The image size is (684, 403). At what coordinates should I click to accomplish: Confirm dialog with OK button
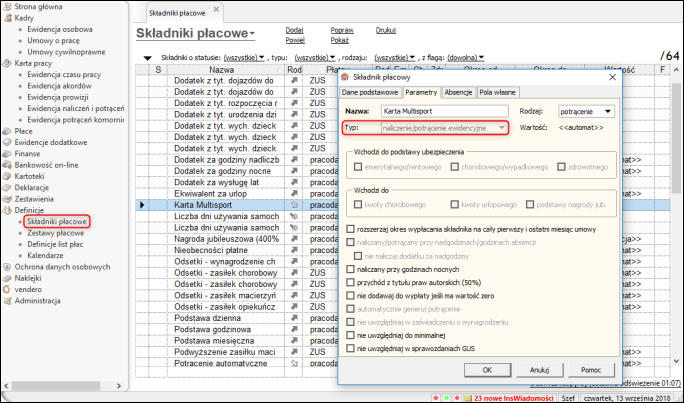[x=487, y=370]
